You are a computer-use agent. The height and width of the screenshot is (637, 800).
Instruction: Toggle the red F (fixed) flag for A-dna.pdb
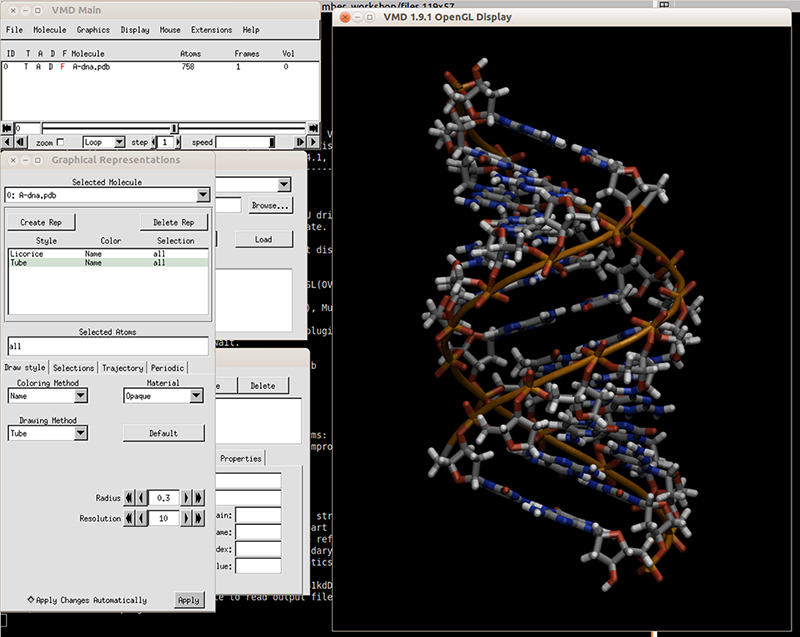click(x=63, y=67)
